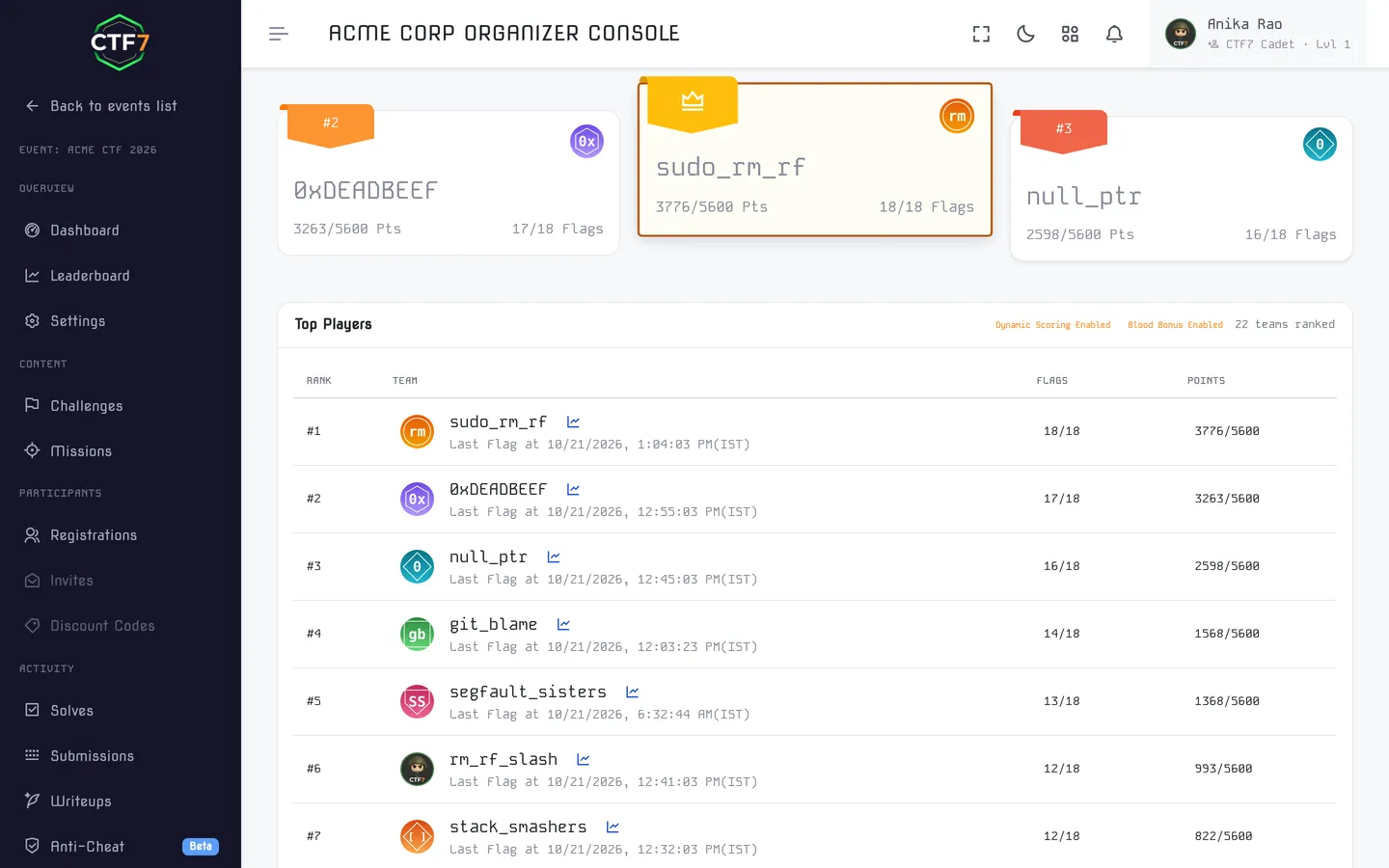Click the Dynamic Scoring Enabled label

(x=1053, y=325)
